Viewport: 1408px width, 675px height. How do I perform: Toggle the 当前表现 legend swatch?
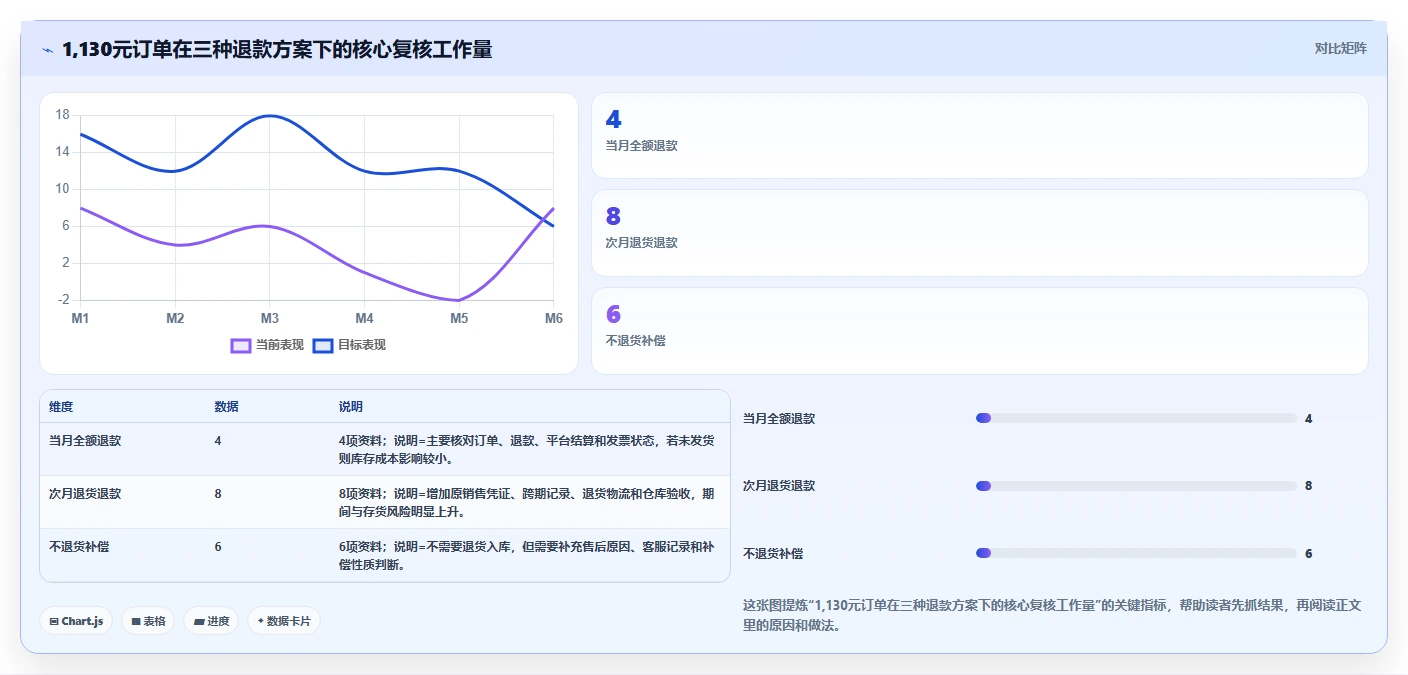pyautogui.click(x=241, y=345)
